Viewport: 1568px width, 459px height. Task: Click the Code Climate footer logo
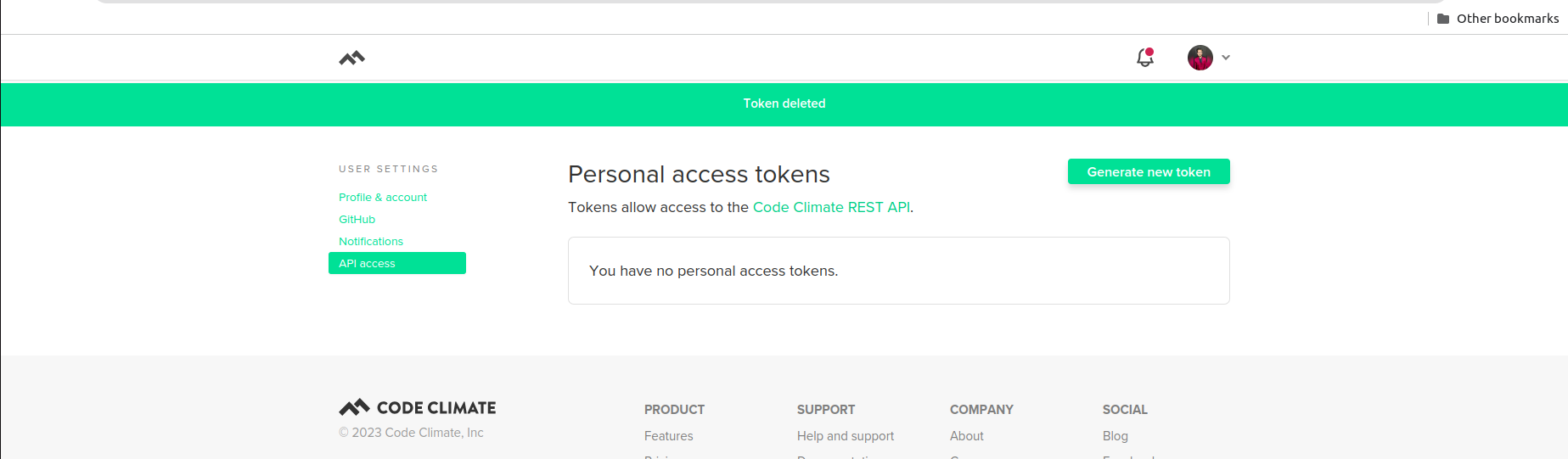tap(418, 407)
